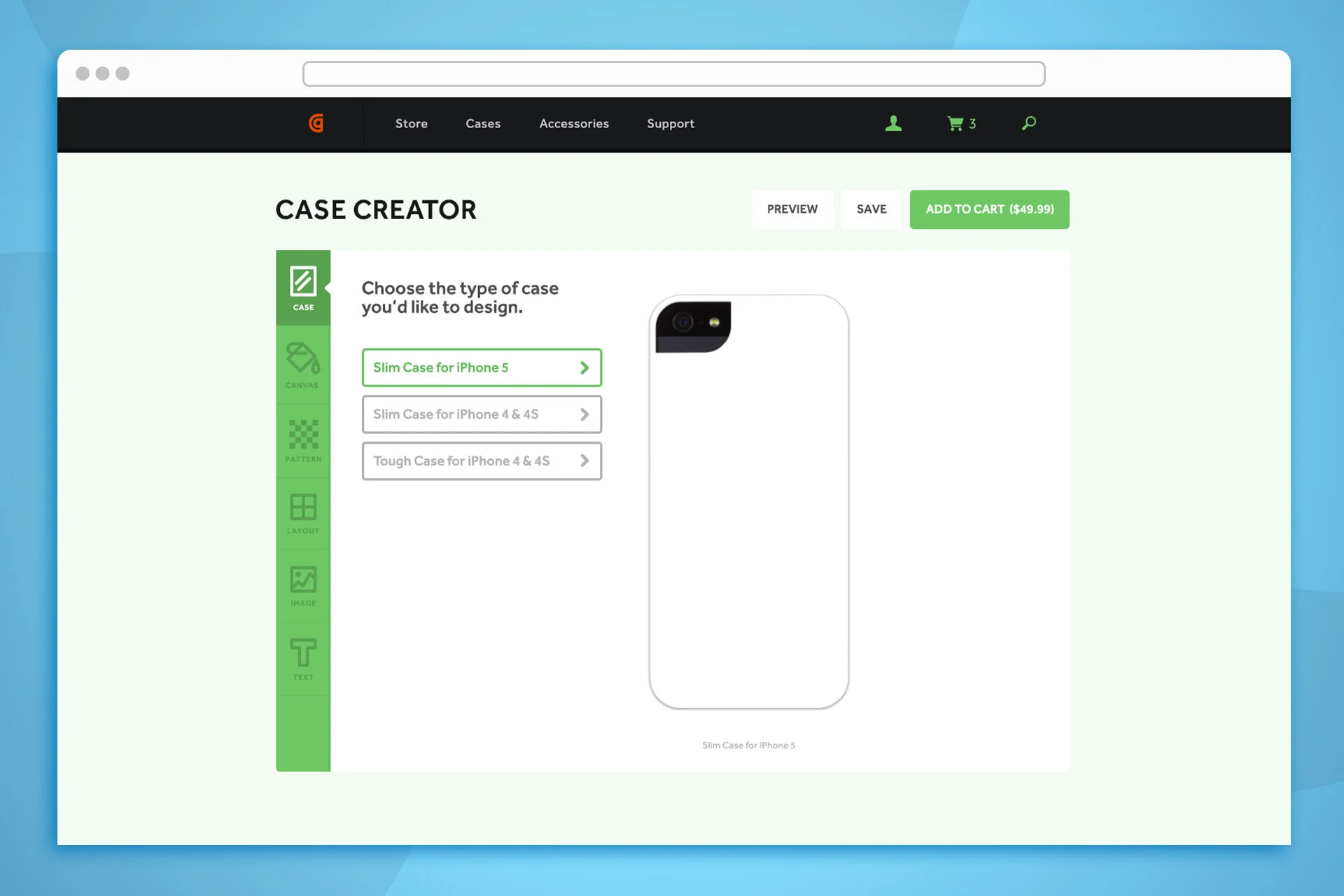This screenshot has width=1344, height=896.
Task: Open the user account icon
Action: [893, 124]
